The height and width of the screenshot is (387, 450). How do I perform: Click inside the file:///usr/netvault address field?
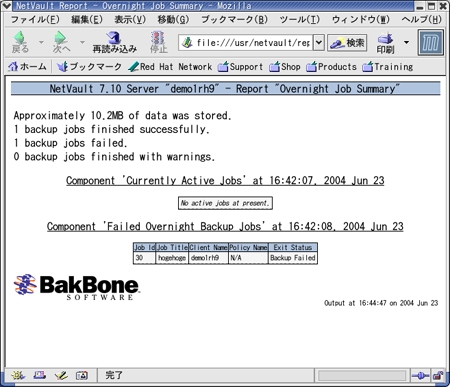253,43
